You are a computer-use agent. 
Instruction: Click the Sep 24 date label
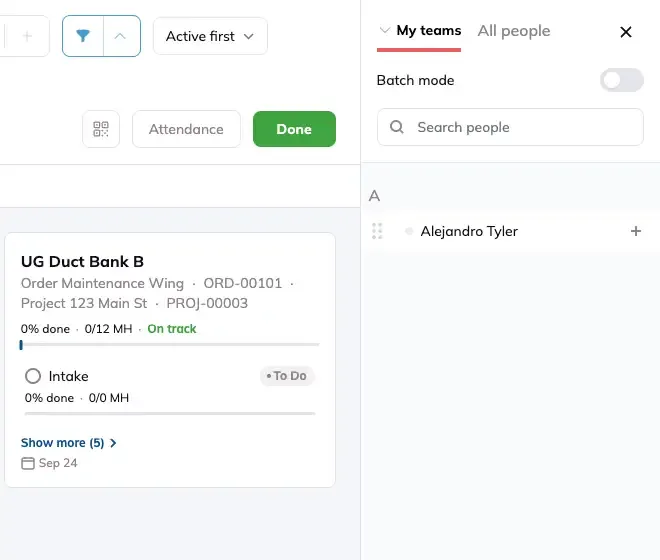pyautogui.click(x=58, y=463)
